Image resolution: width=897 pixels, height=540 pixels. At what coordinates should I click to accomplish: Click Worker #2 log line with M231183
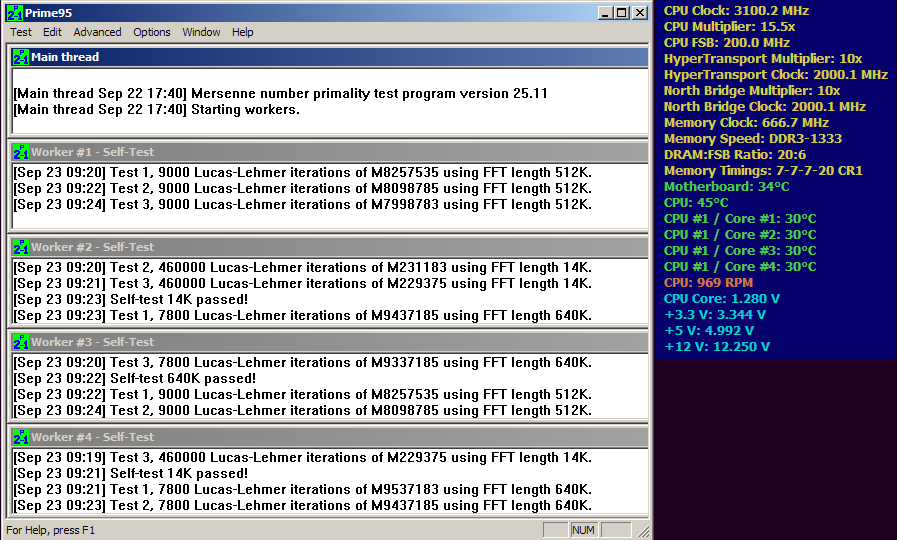[303, 267]
